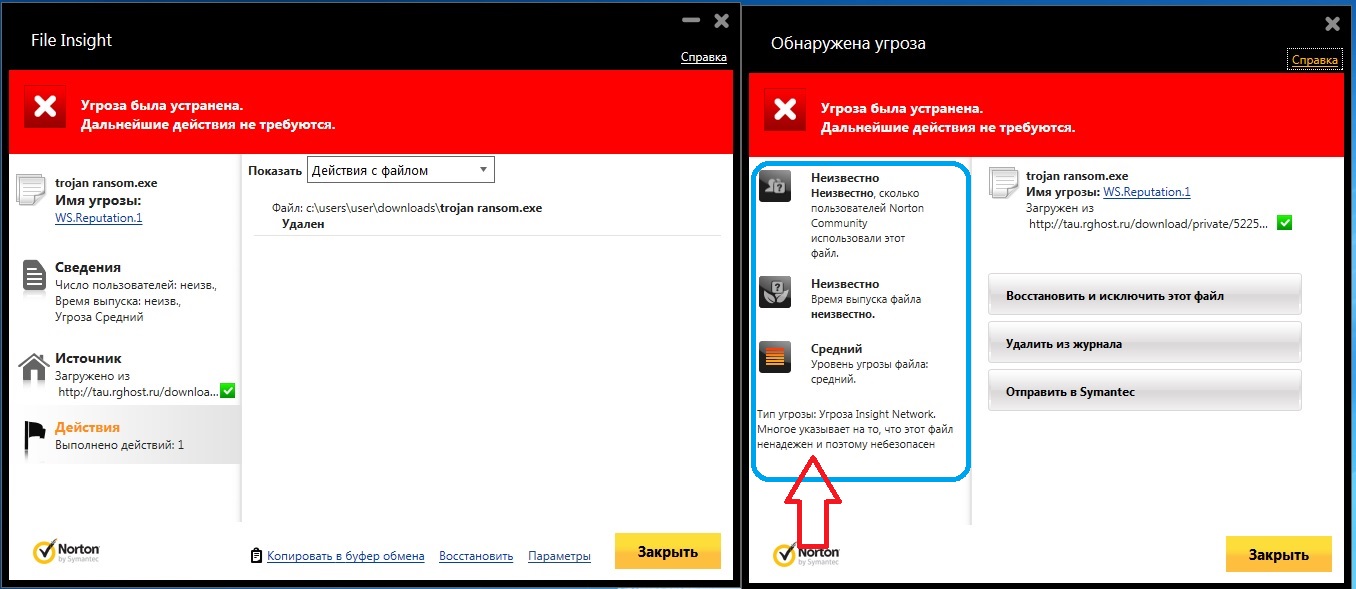This screenshot has width=1356, height=589.
Task: Click green checkmark beside source URL in File Insight
Action: [227, 391]
